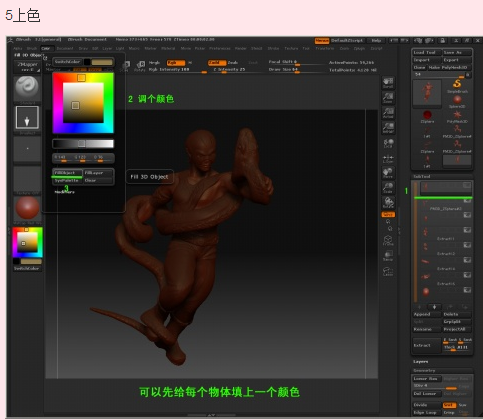483x420 pixels.
Task: Toggle the Zadd sculpt mode button
Action: 217,63
